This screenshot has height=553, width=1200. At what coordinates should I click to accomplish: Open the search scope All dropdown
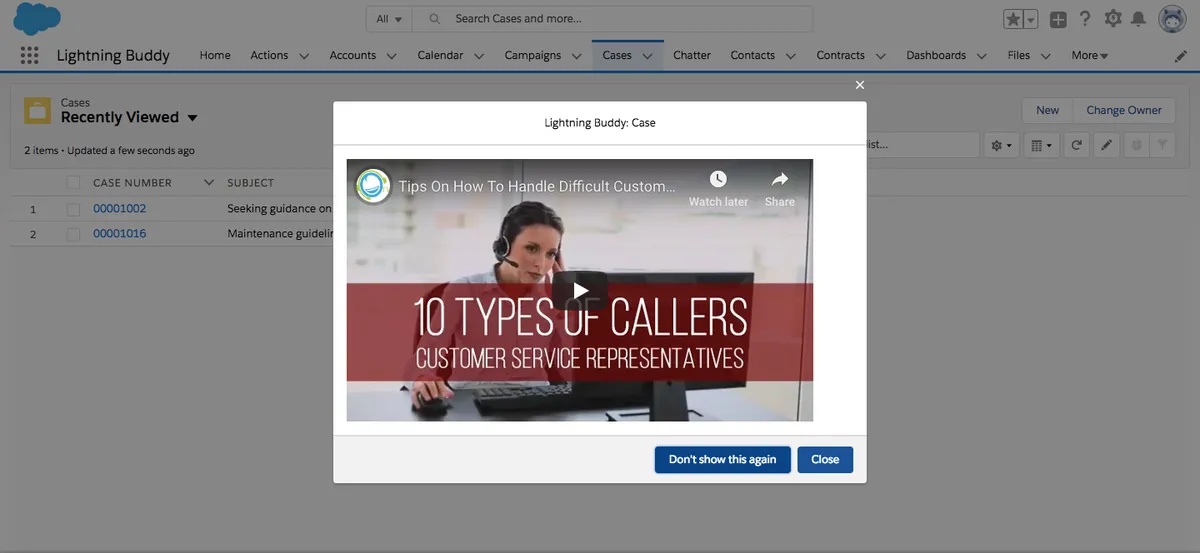389,19
